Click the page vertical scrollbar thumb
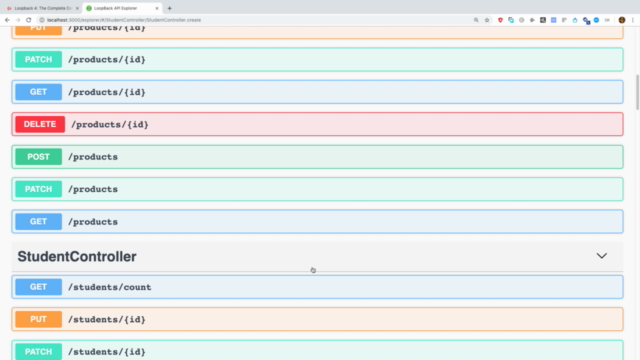The image size is (640, 360). [637, 92]
